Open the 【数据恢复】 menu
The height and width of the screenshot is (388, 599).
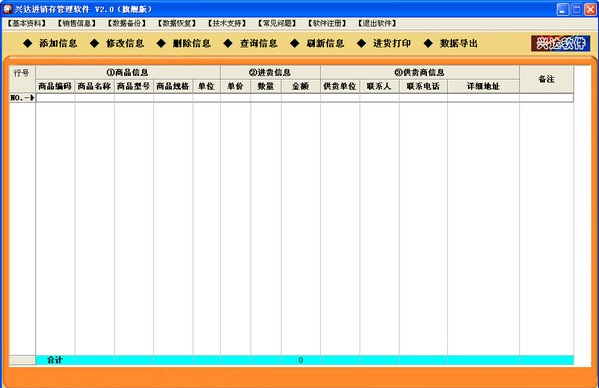point(176,23)
